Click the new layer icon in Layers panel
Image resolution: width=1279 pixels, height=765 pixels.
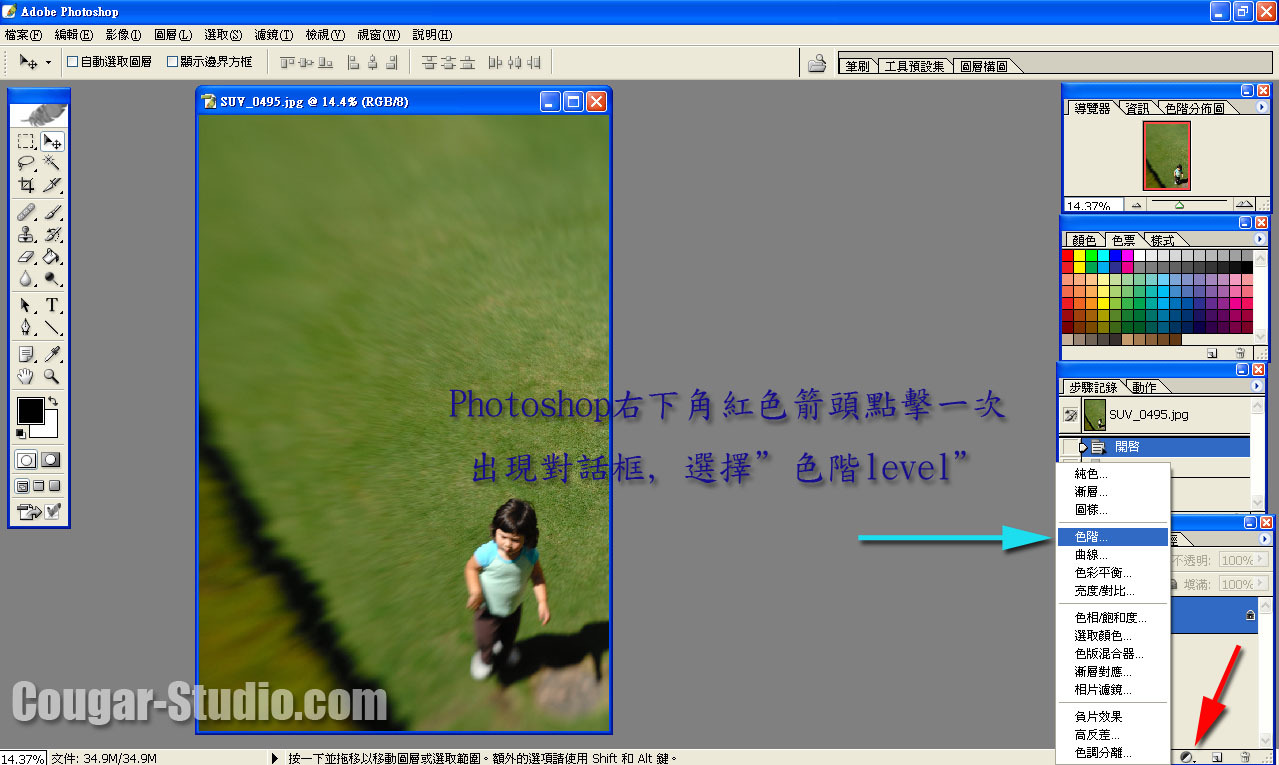(x=1217, y=757)
